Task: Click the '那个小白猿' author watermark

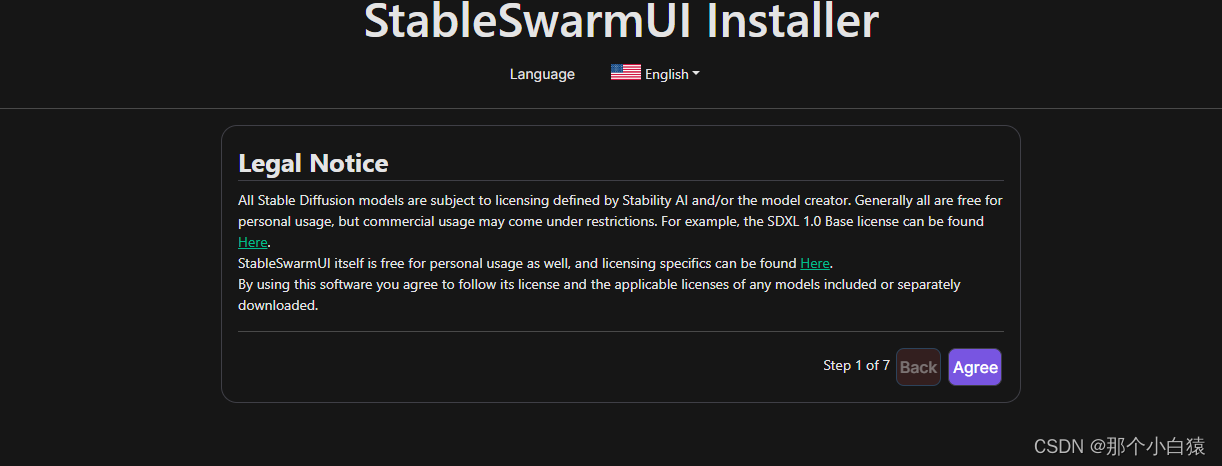Action: tap(1157, 446)
